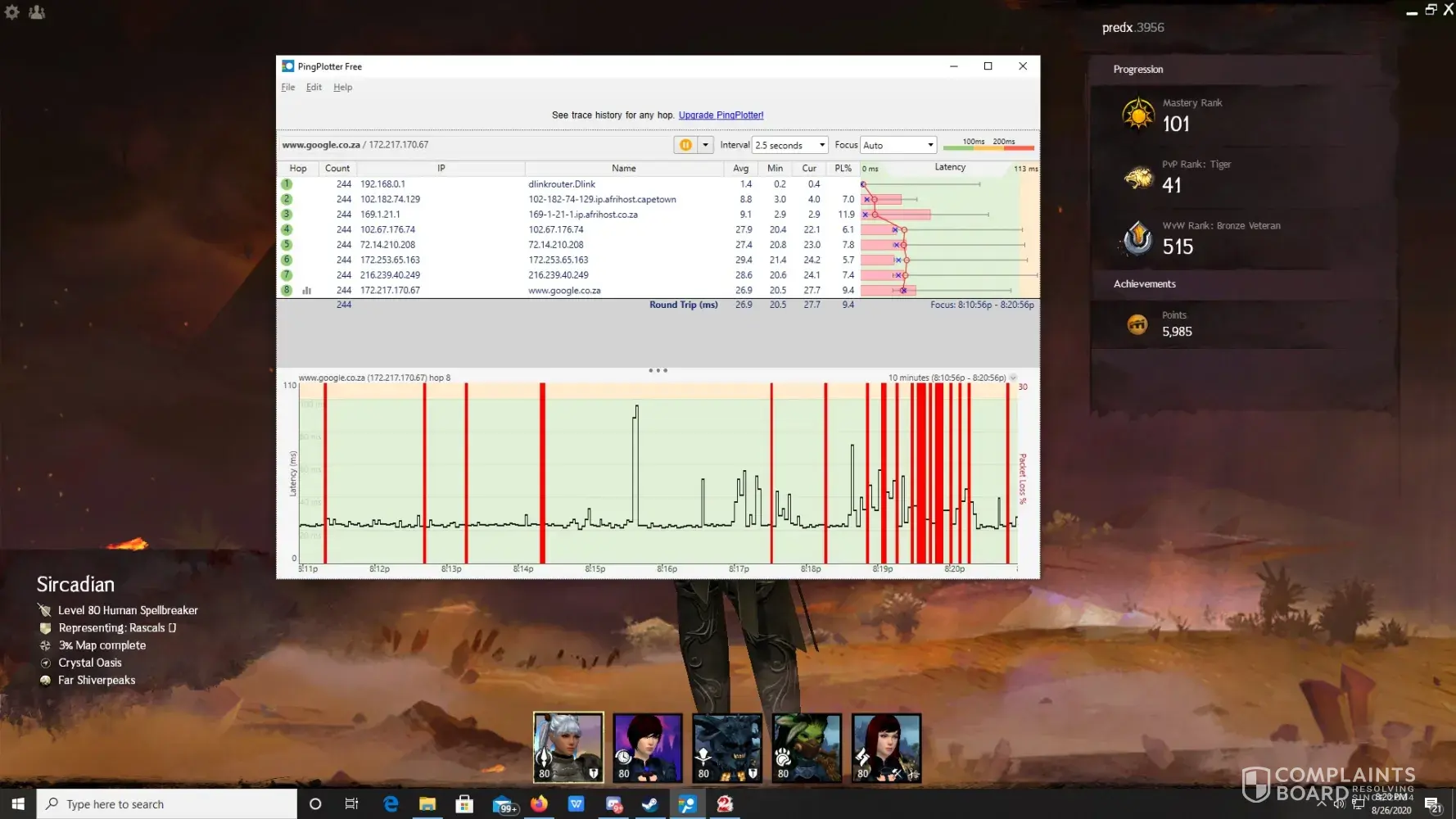Open the File menu
Image resolution: width=1456 pixels, height=819 pixels.
(288, 88)
